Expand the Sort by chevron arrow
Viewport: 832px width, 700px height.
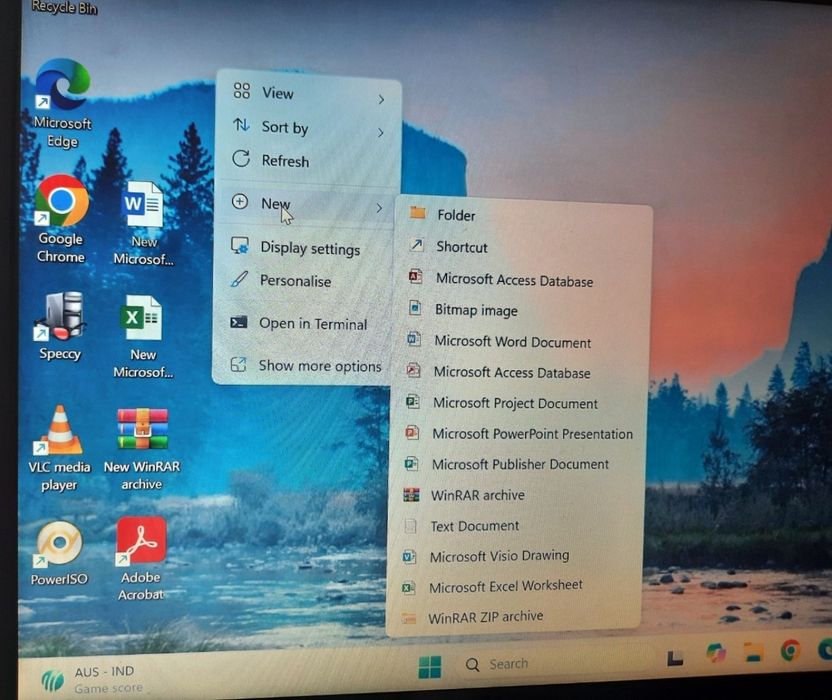coord(380,133)
